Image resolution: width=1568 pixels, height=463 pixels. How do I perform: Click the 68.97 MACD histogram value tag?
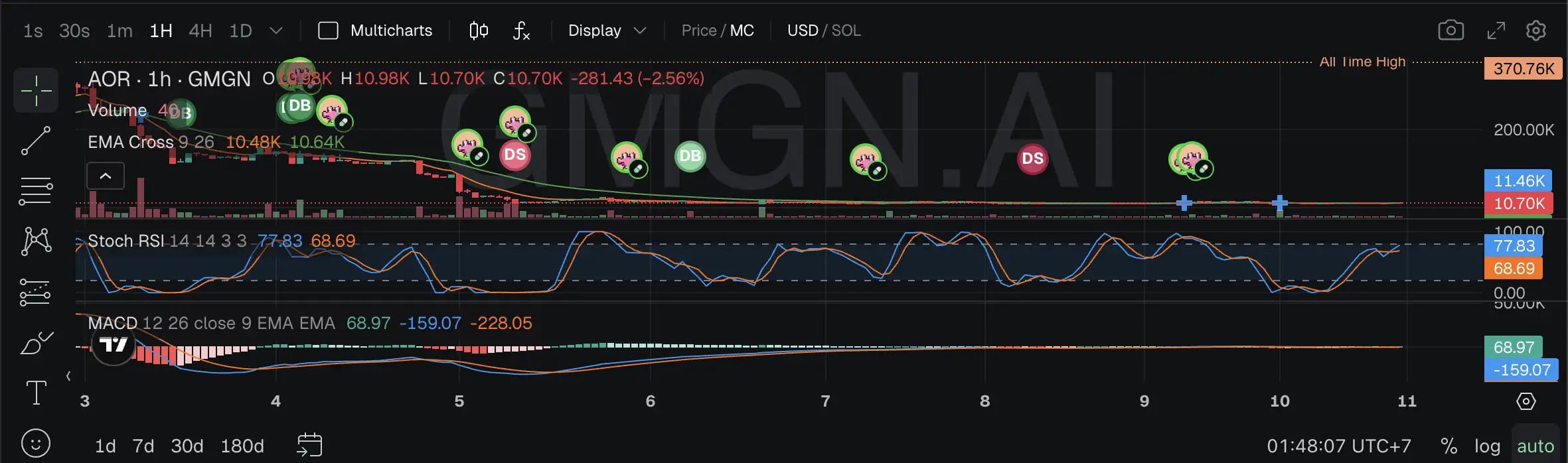point(1514,347)
